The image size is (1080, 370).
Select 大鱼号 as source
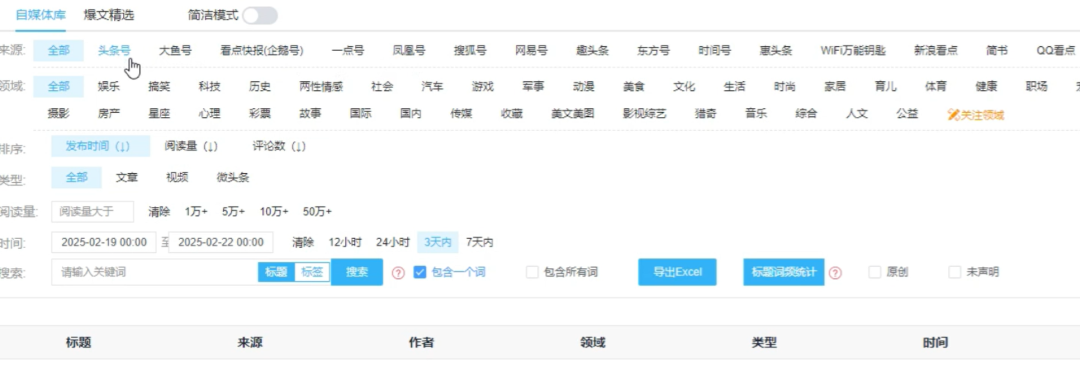[x=175, y=50]
